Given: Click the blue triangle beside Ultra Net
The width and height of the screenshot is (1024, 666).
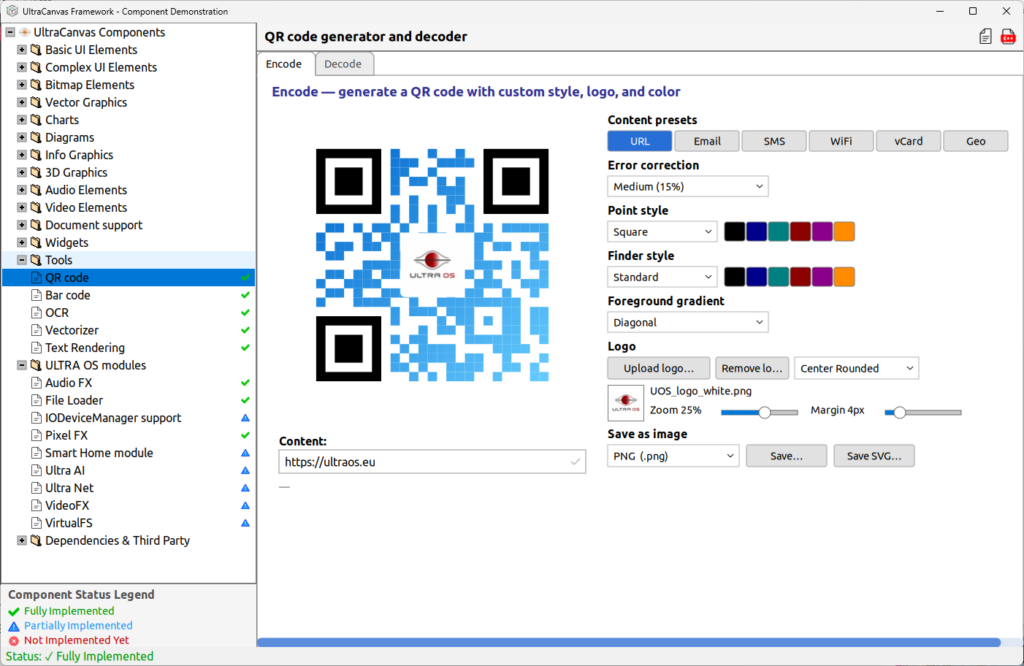Looking at the screenshot, I should coord(245,488).
